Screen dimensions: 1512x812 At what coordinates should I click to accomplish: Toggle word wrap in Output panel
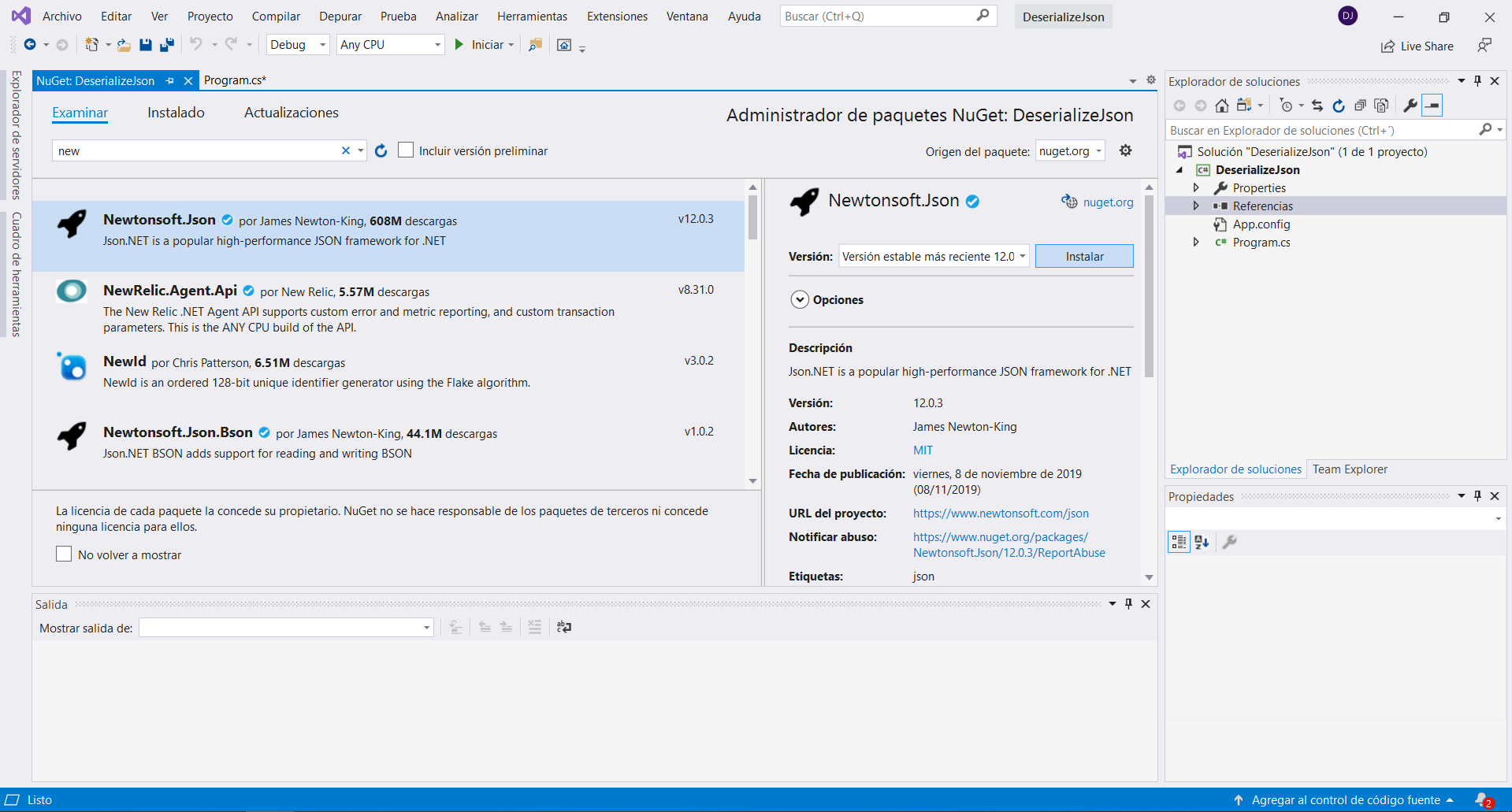coord(564,627)
